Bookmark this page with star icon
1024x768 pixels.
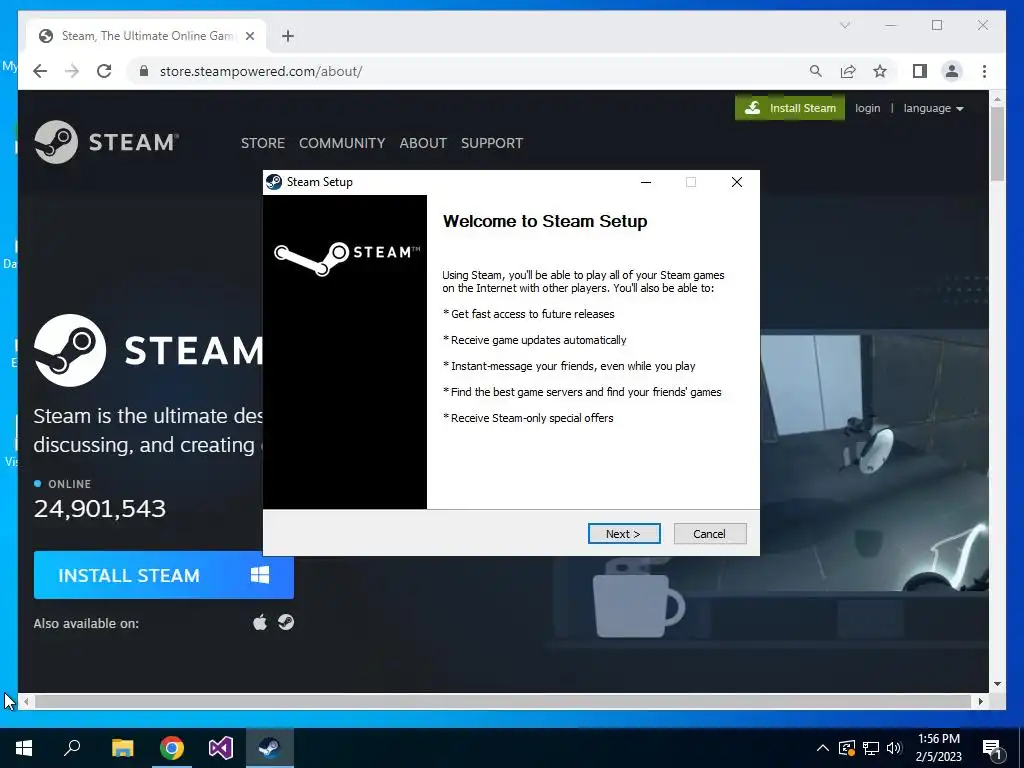tap(880, 71)
